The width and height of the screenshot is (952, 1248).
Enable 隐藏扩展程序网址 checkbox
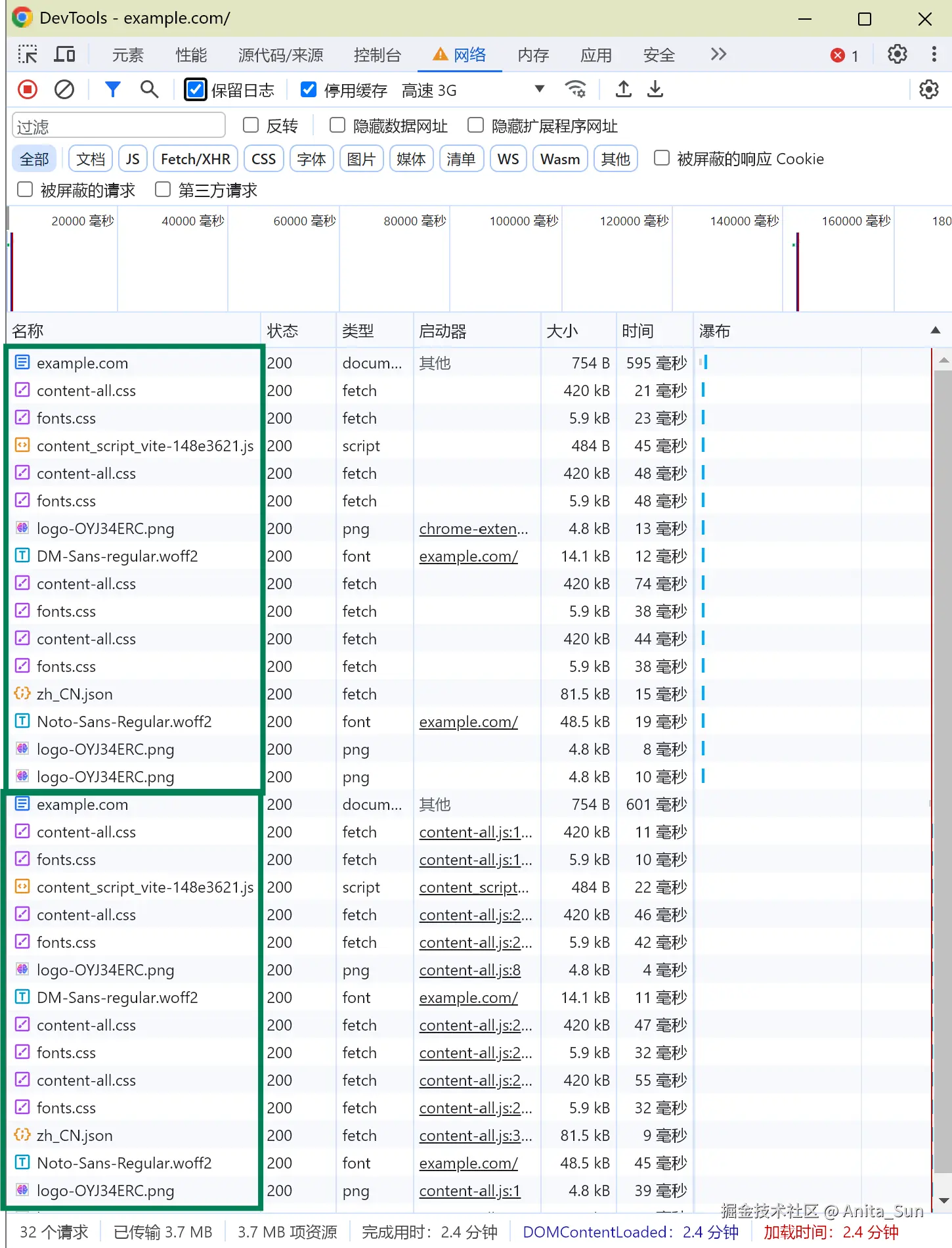point(476,125)
